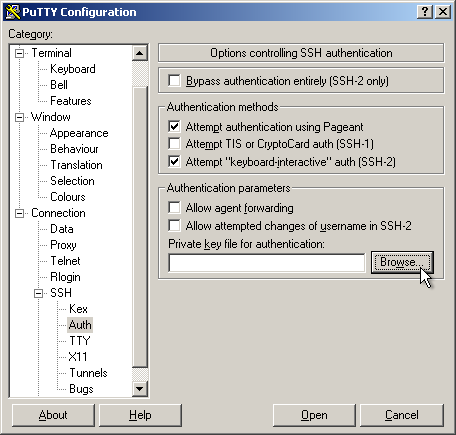This screenshot has width=456, height=435.
Task: Open the Proxy settings category
Action: click(63, 245)
